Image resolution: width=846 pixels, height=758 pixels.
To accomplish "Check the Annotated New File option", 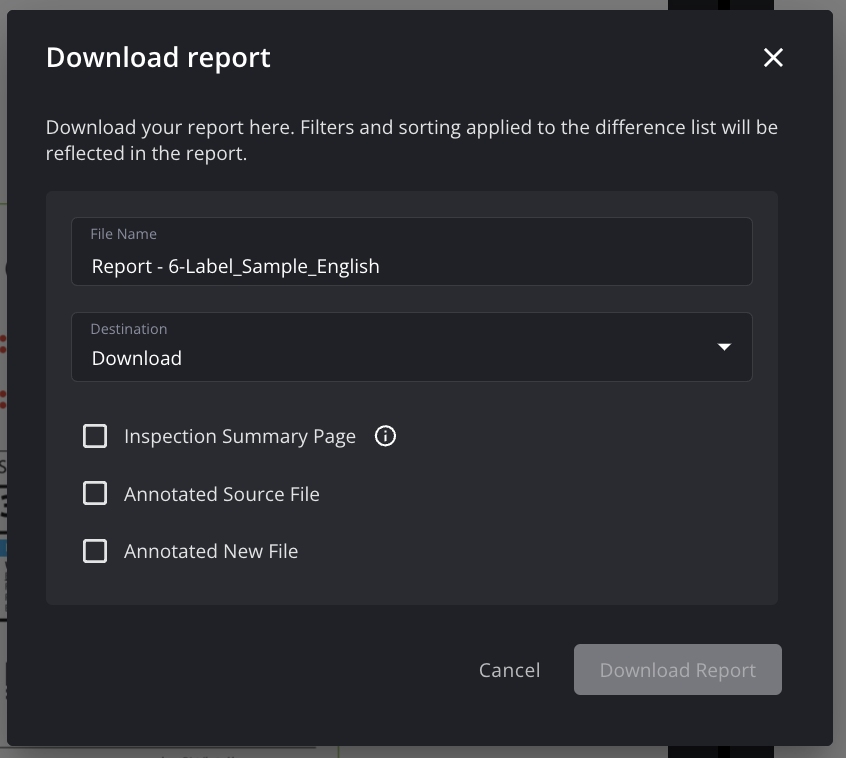I will click(x=95, y=551).
